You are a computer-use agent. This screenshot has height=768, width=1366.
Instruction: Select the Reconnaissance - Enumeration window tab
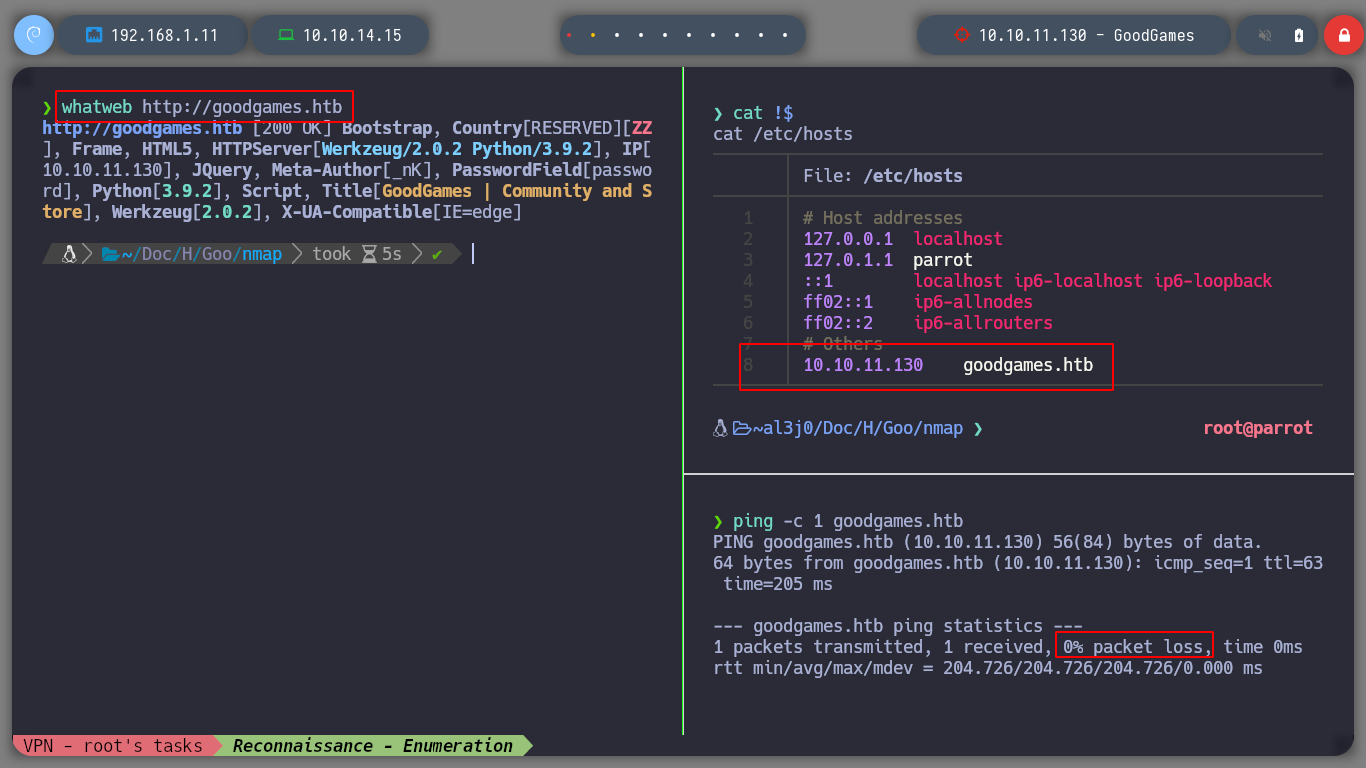[x=373, y=745]
